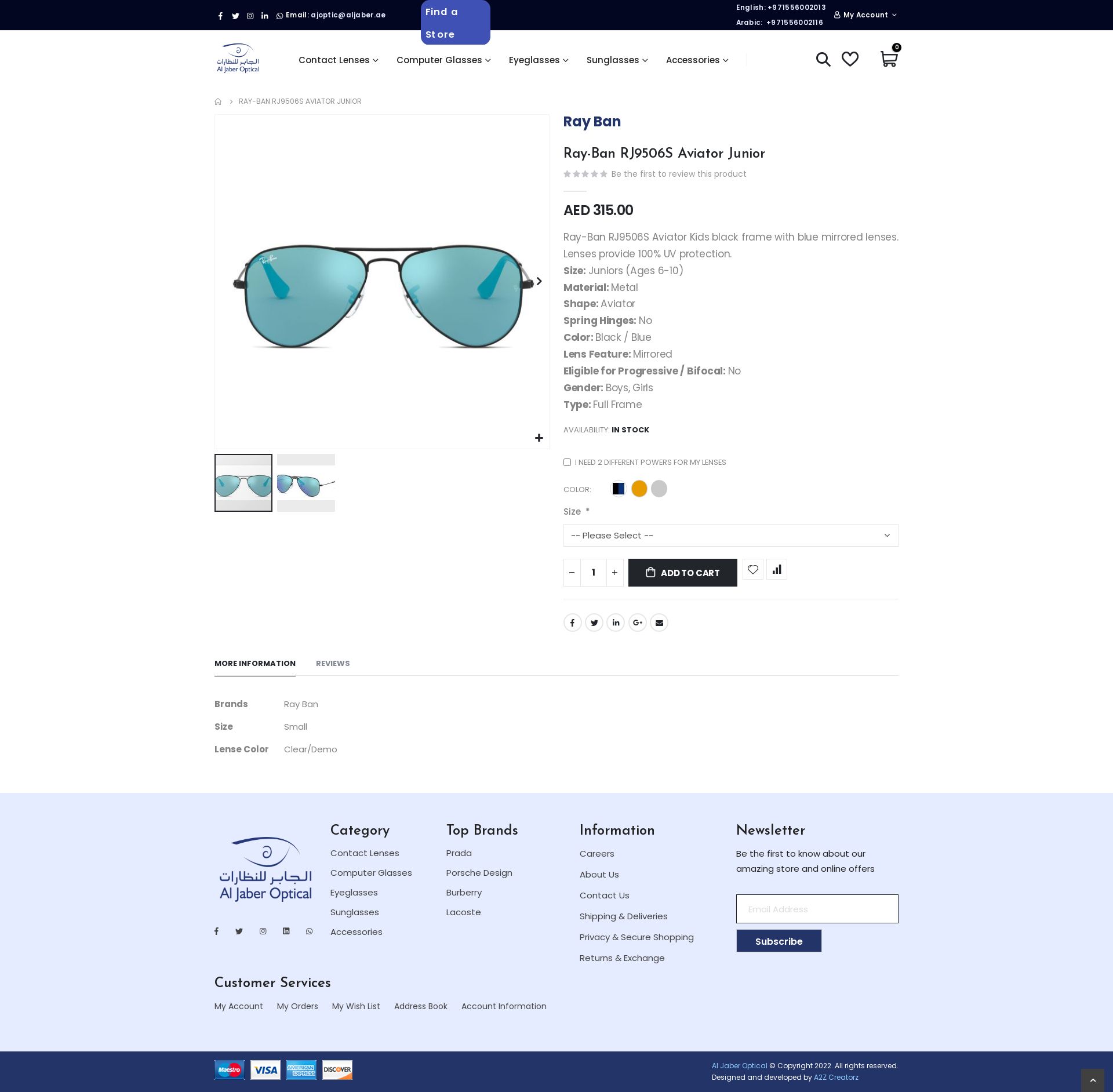Switch to Reviews tab
Image resolution: width=1113 pixels, height=1092 pixels.
(x=333, y=663)
